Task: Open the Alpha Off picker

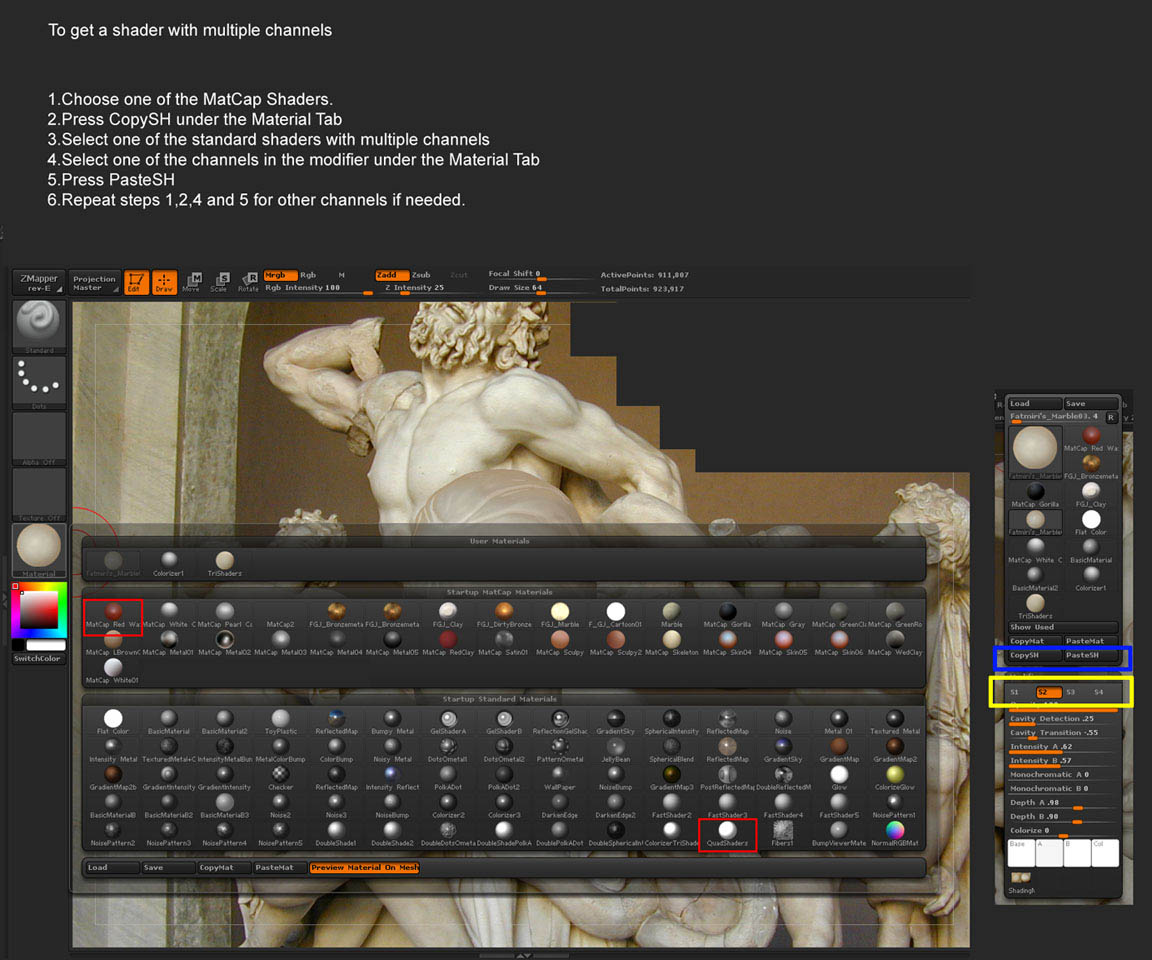Action: (39, 439)
